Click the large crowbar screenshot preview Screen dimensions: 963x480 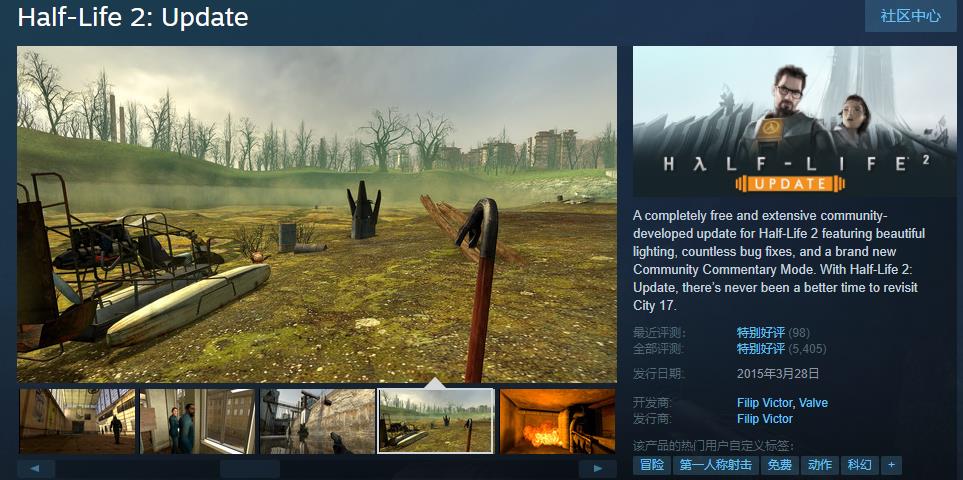click(x=317, y=214)
